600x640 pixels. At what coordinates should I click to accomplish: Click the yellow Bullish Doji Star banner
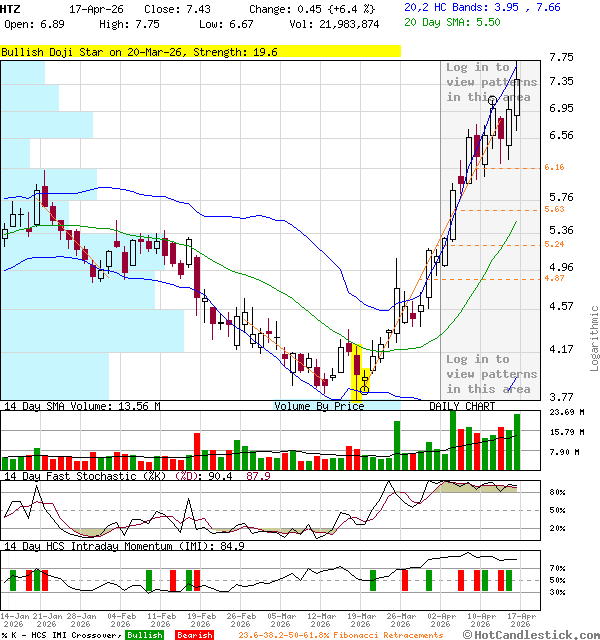[200, 51]
